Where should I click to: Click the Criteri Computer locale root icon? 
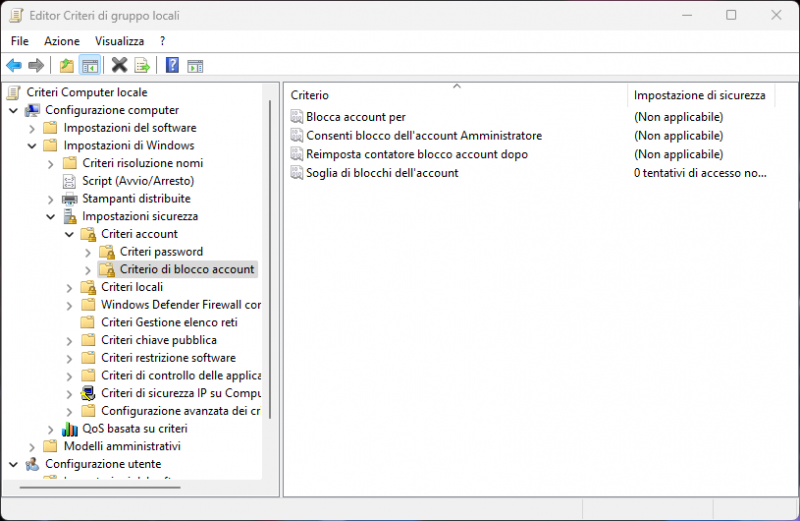click(14, 92)
